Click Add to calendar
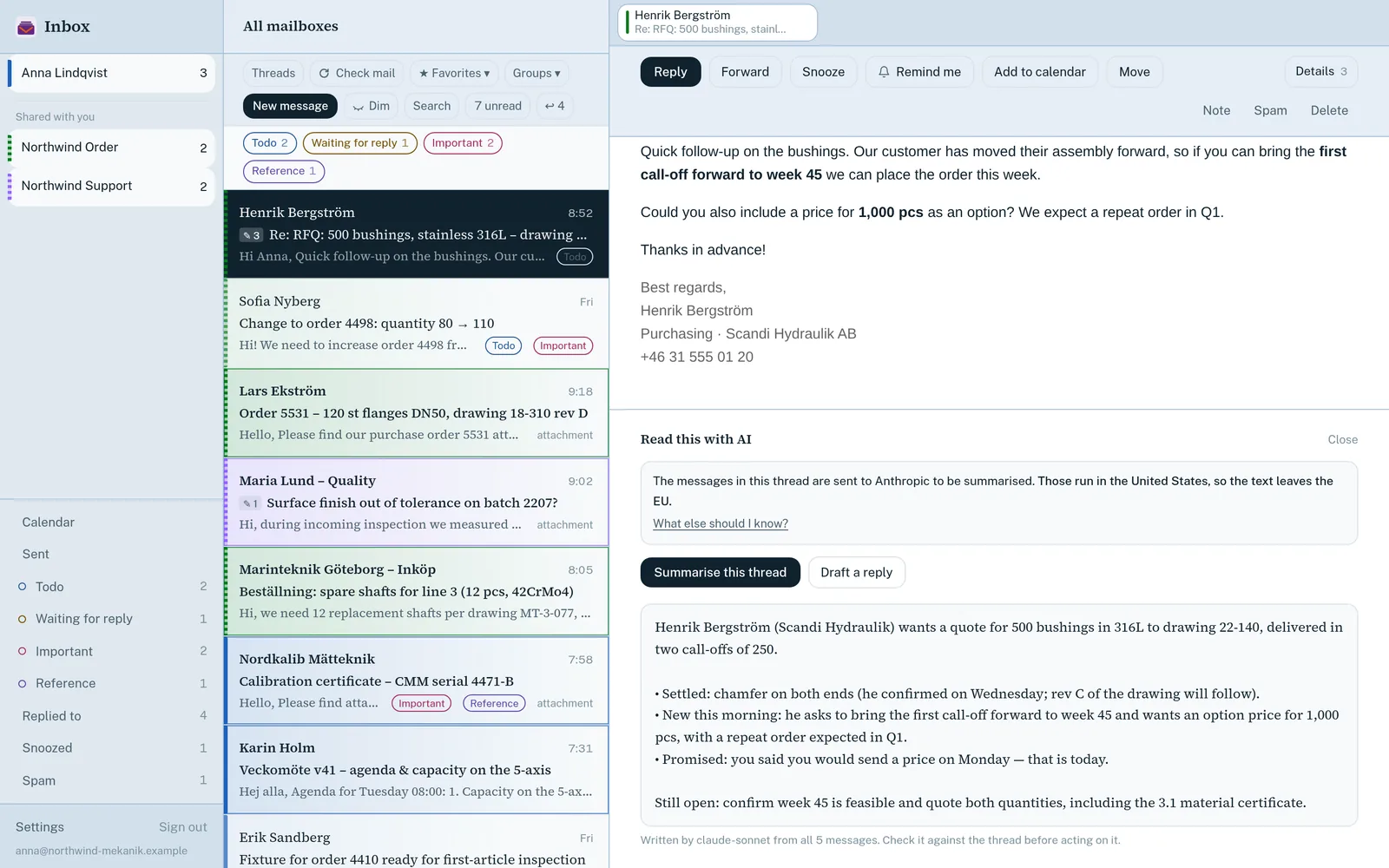Viewport: 1389px width, 868px height. 1039,72
